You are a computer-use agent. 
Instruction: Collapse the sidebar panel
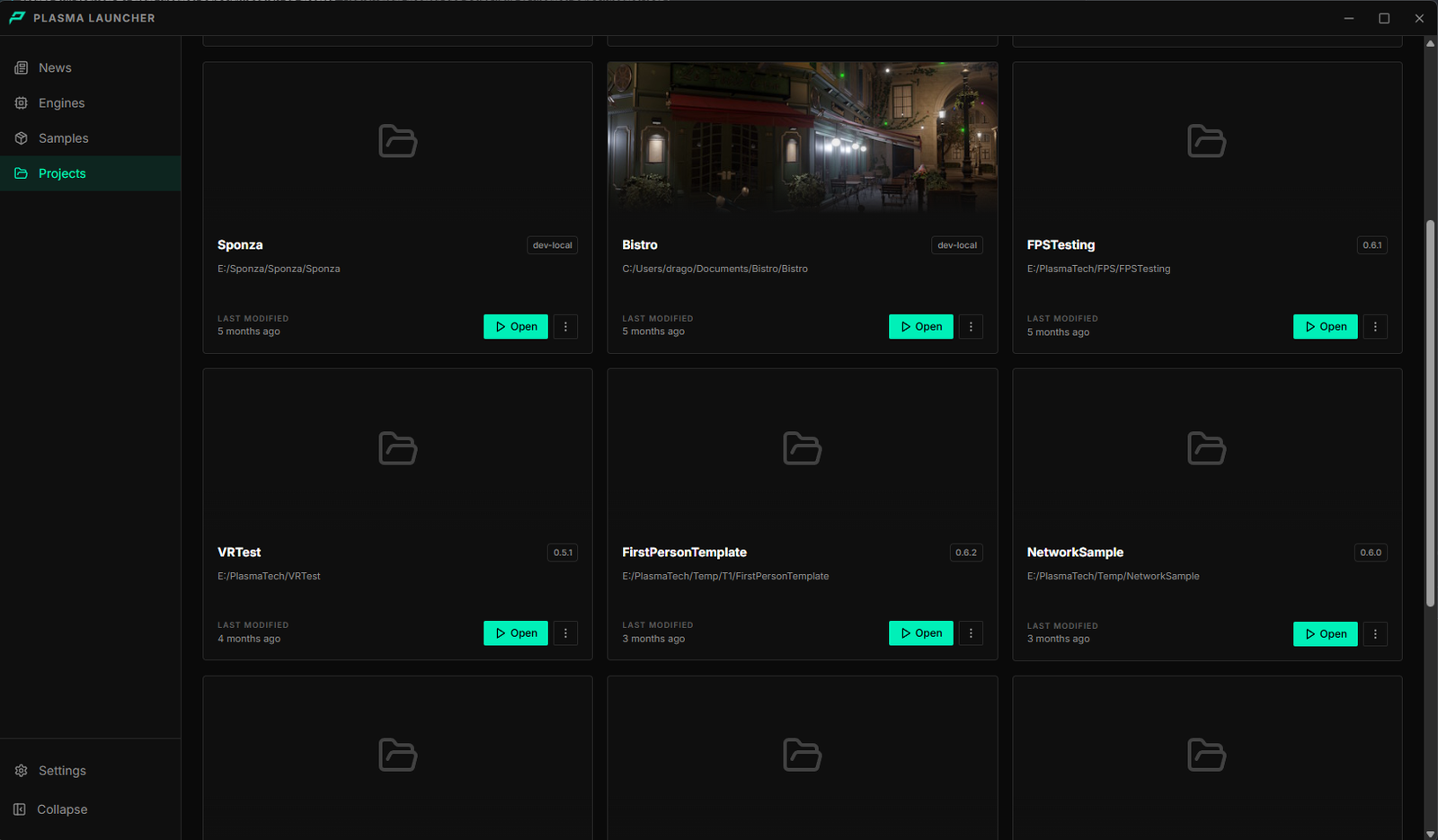coord(90,809)
